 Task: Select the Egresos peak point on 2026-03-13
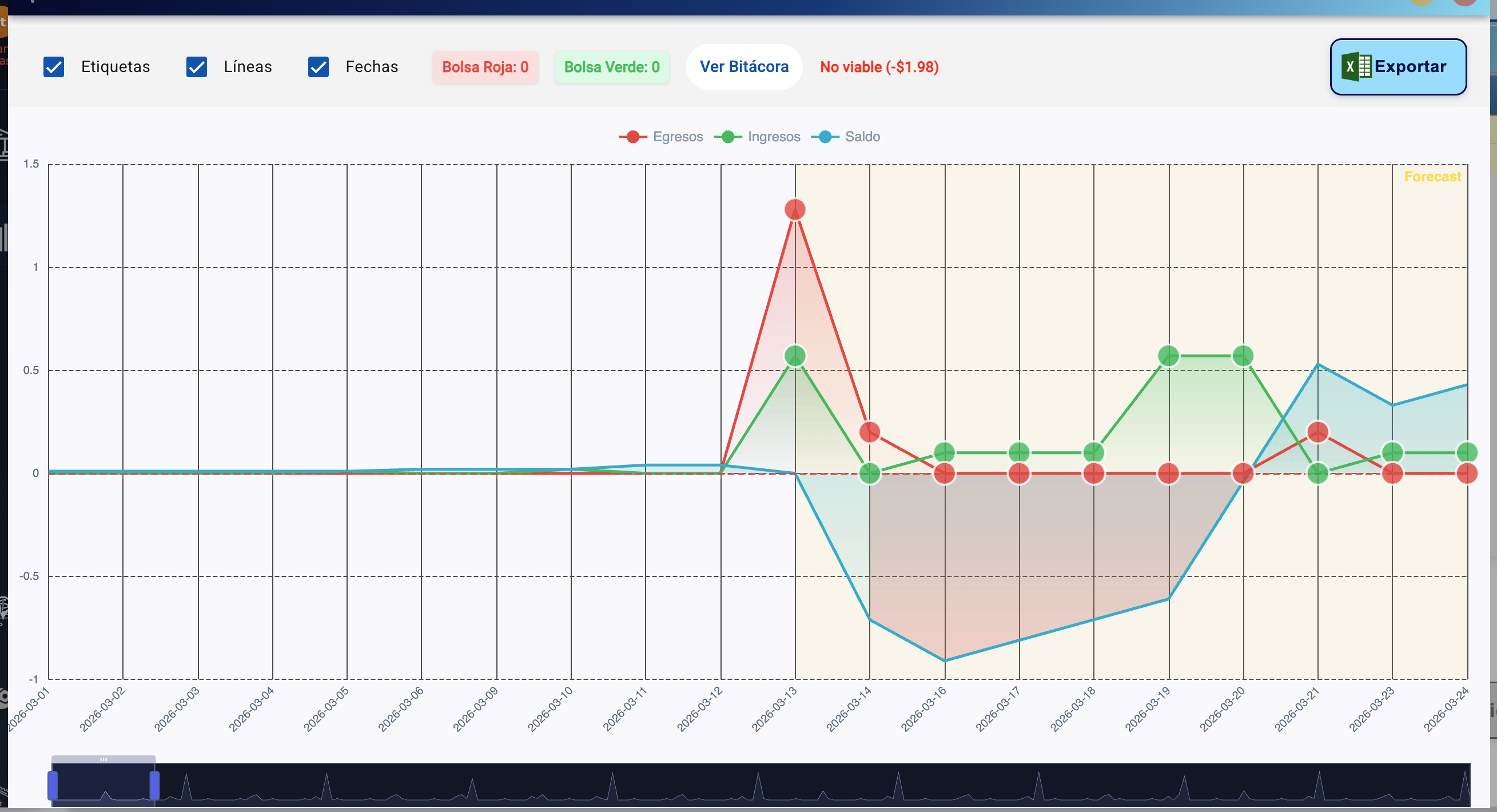[x=794, y=209]
